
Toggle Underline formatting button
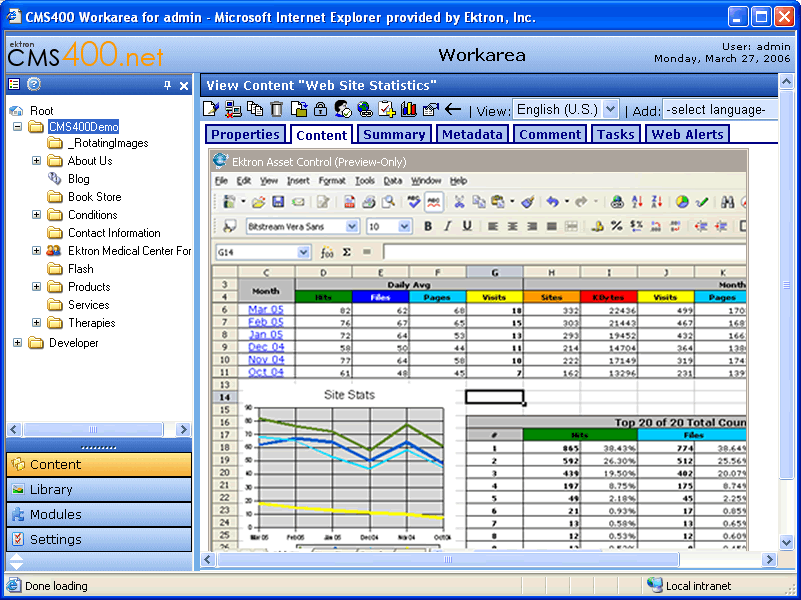467,226
